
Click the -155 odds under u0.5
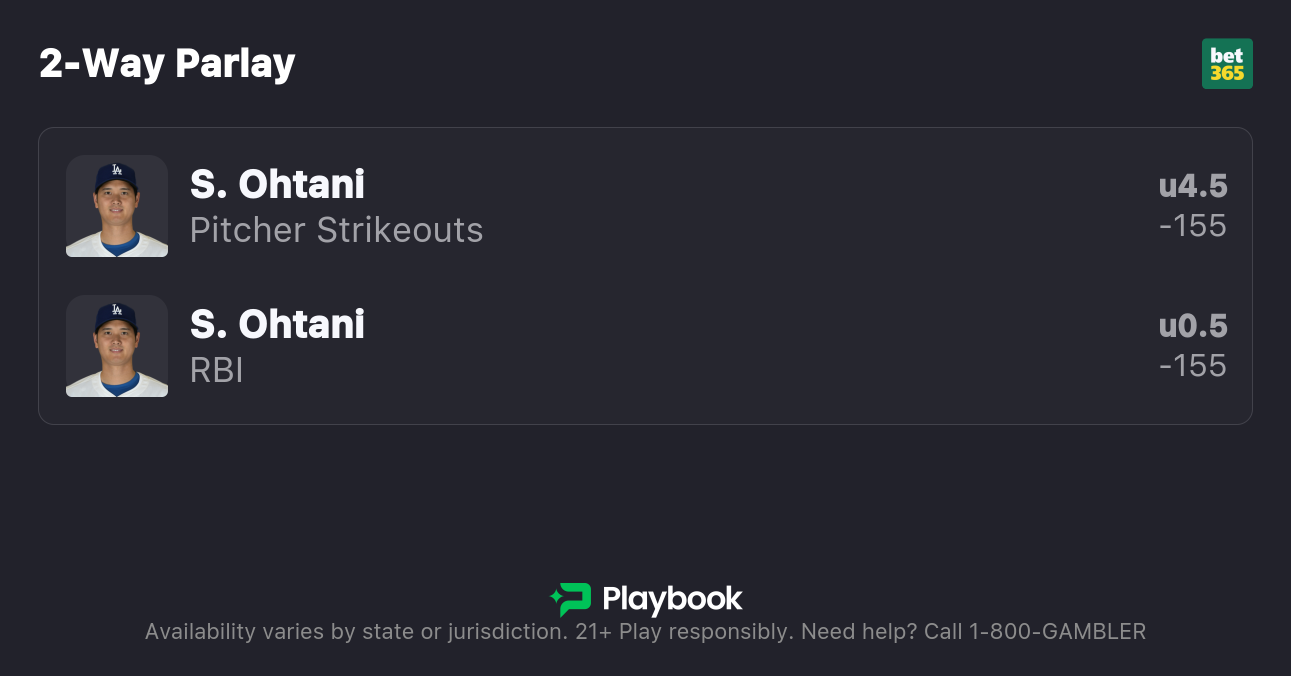click(x=1192, y=366)
